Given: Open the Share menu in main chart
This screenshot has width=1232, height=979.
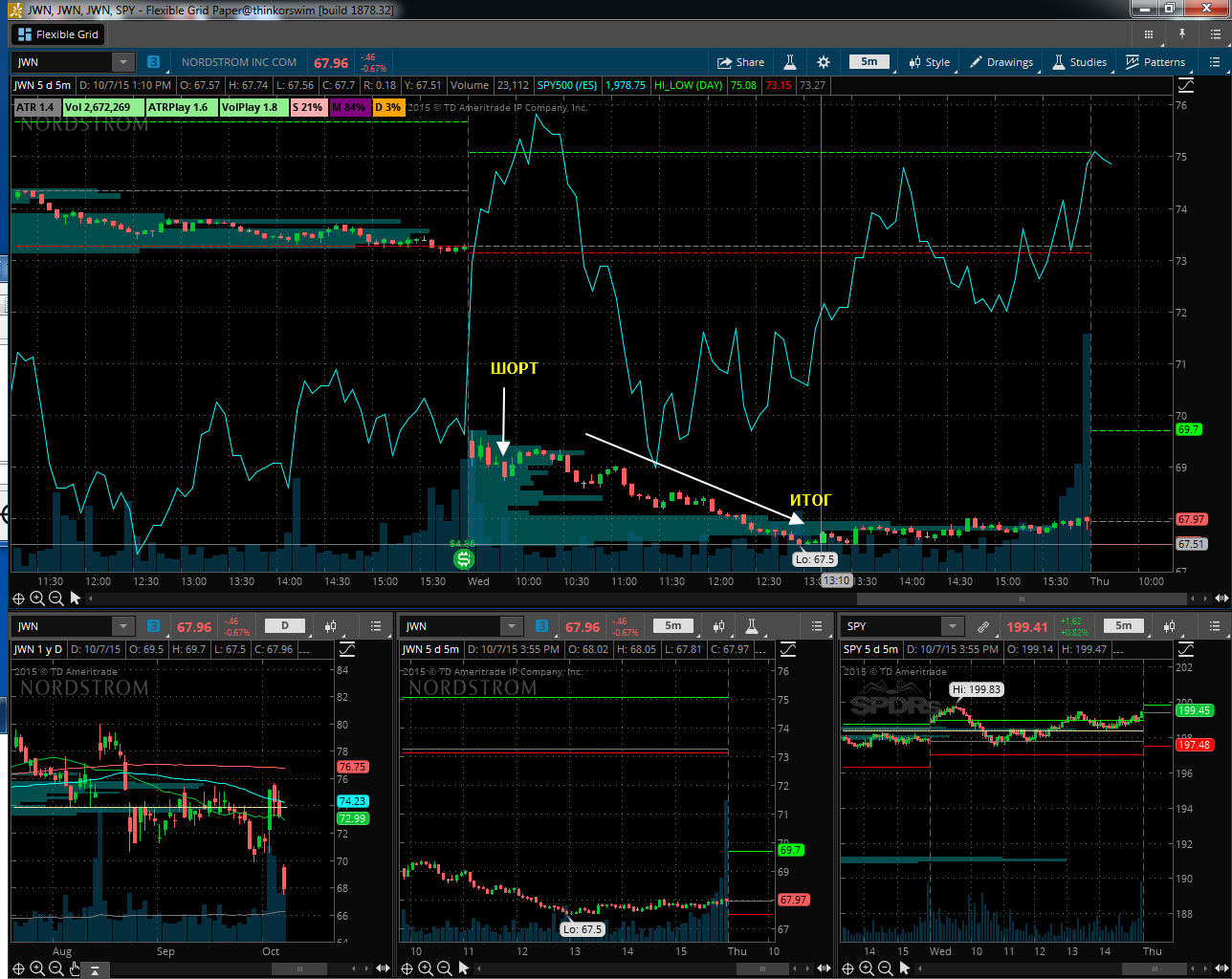Looking at the screenshot, I should point(741,62).
